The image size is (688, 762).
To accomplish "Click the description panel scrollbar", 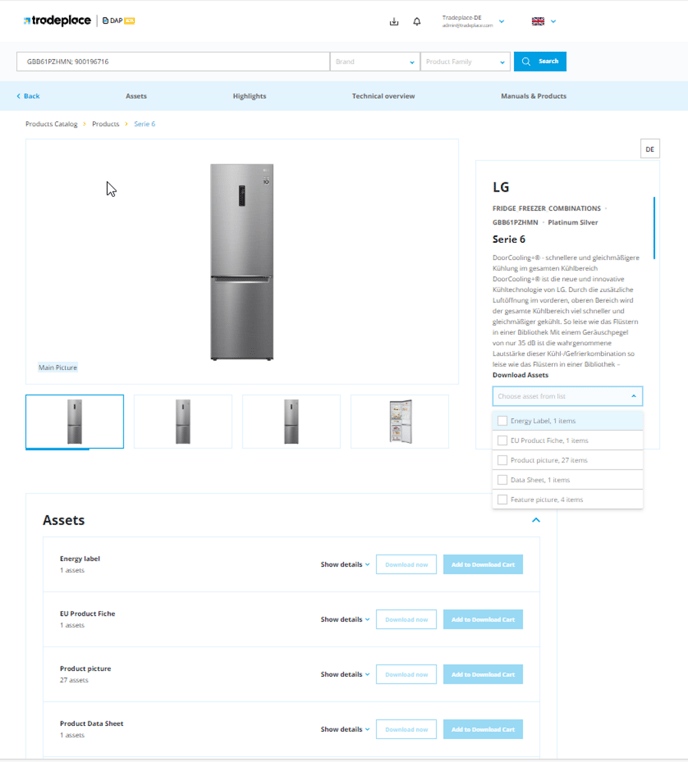I will 654,227.
